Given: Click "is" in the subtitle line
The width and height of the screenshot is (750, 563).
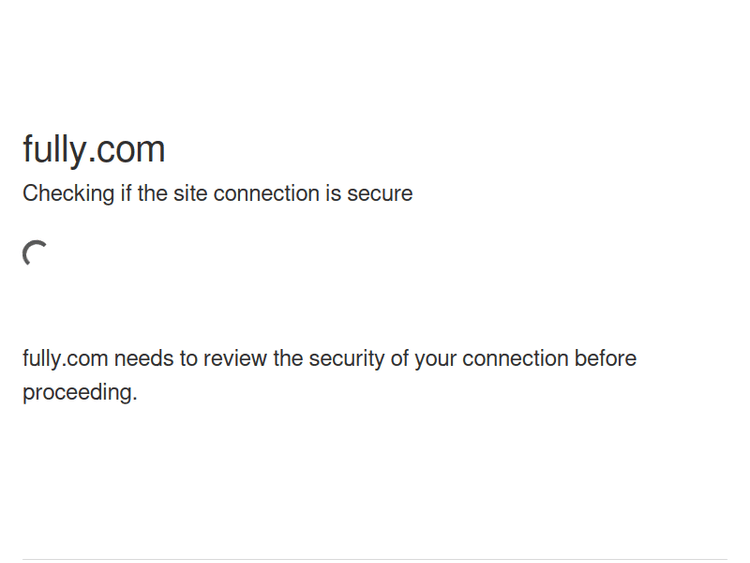Looking at the screenshot, I should click(x=332, y=194).
